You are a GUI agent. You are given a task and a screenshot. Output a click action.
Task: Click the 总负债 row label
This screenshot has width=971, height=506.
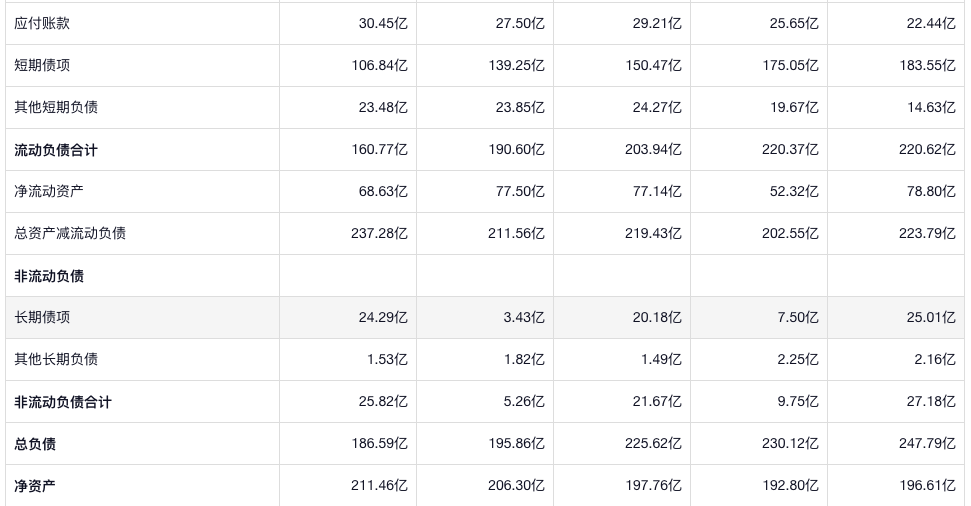[35, 444]
